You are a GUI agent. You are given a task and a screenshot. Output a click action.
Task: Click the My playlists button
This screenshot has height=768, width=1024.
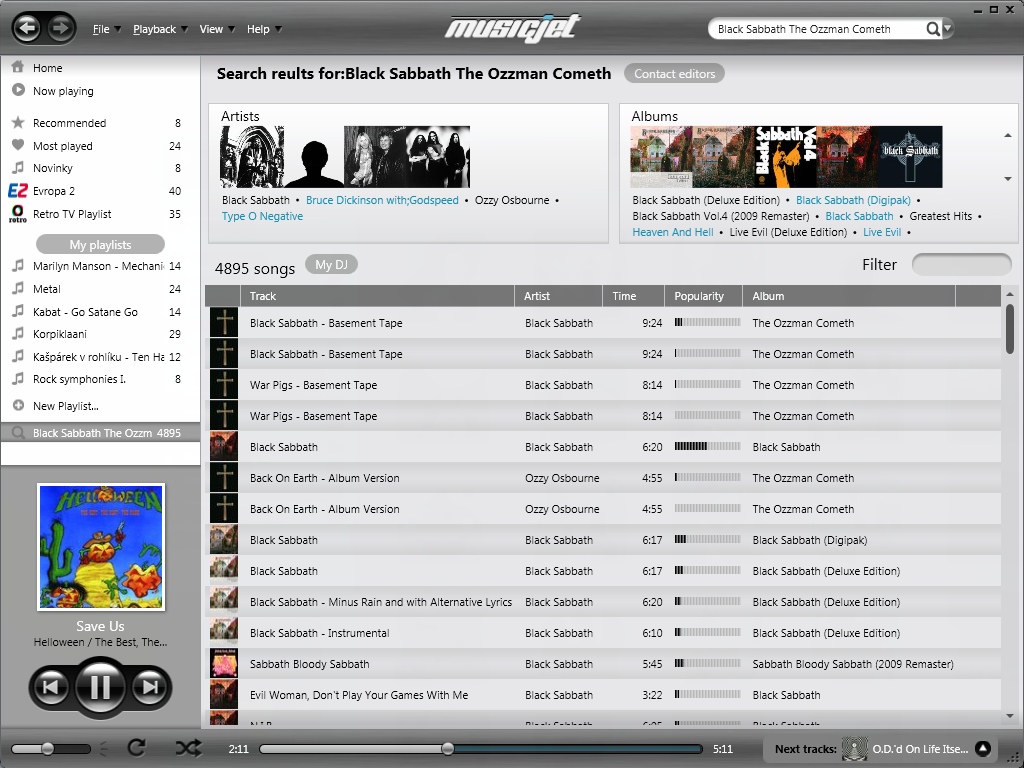pos(101,244)
